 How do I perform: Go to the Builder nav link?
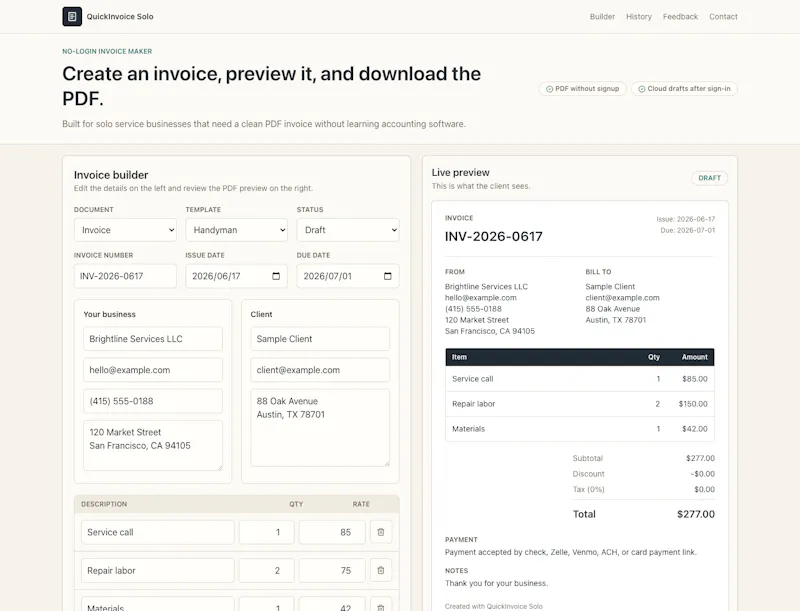click(x=602, y=16)
